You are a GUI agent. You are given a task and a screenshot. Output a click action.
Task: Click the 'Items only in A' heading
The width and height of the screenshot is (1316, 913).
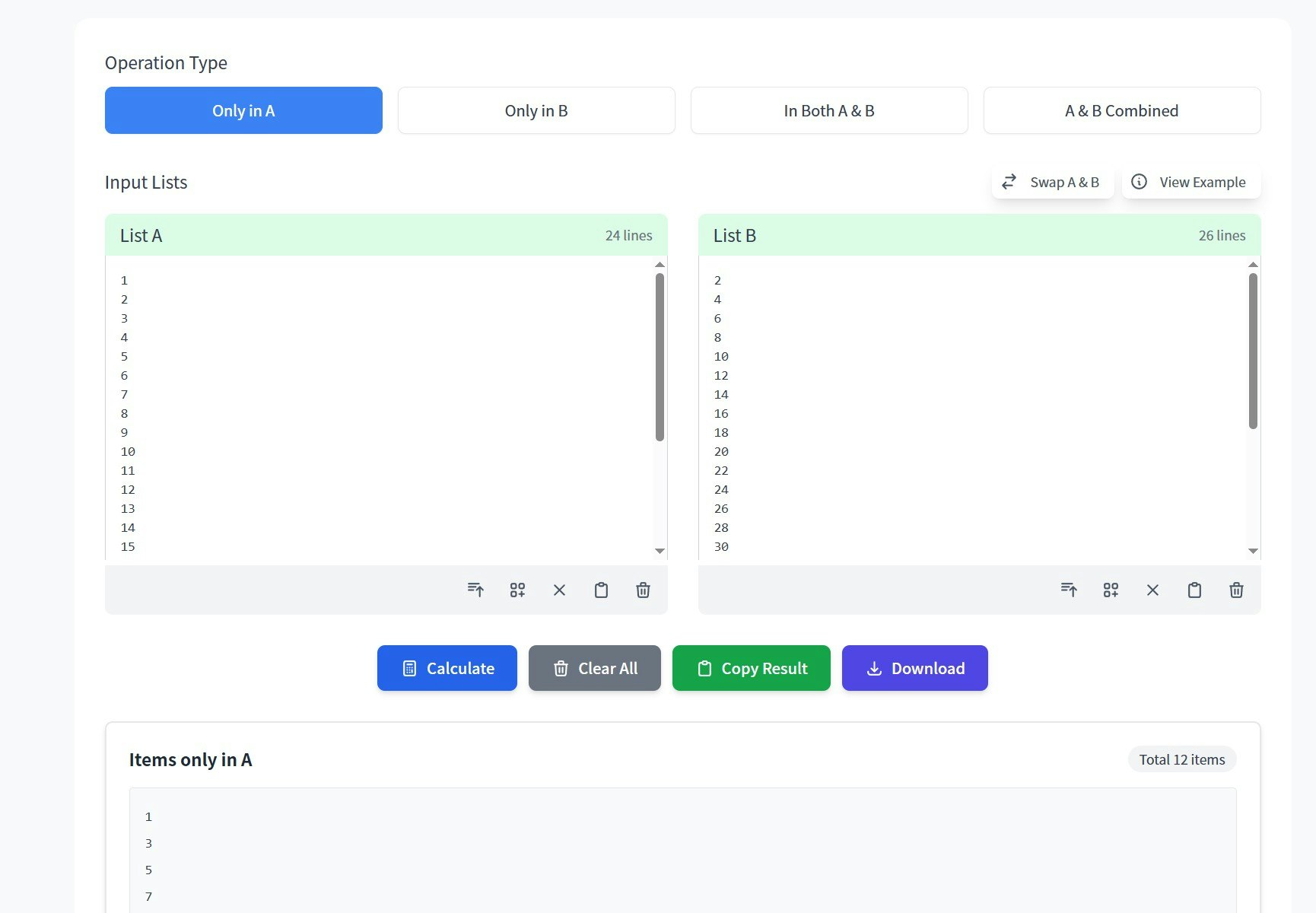[190, 759]
